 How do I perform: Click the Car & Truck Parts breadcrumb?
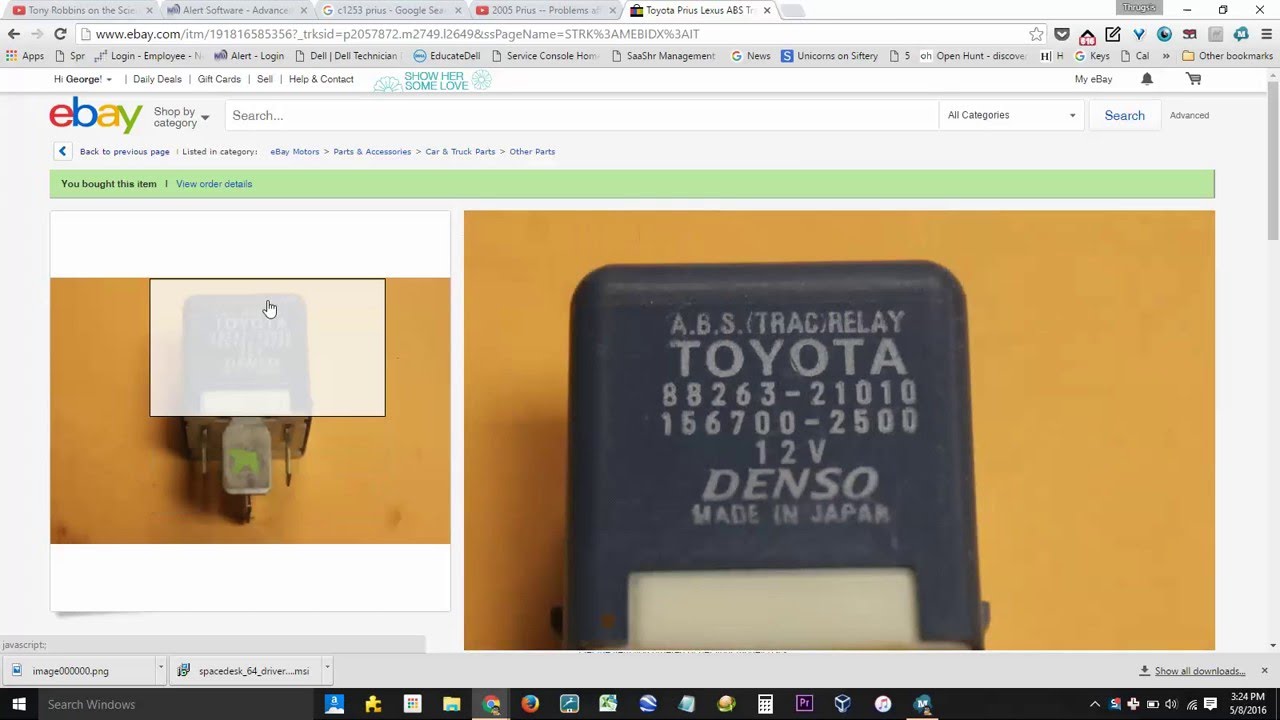(460, 152)
